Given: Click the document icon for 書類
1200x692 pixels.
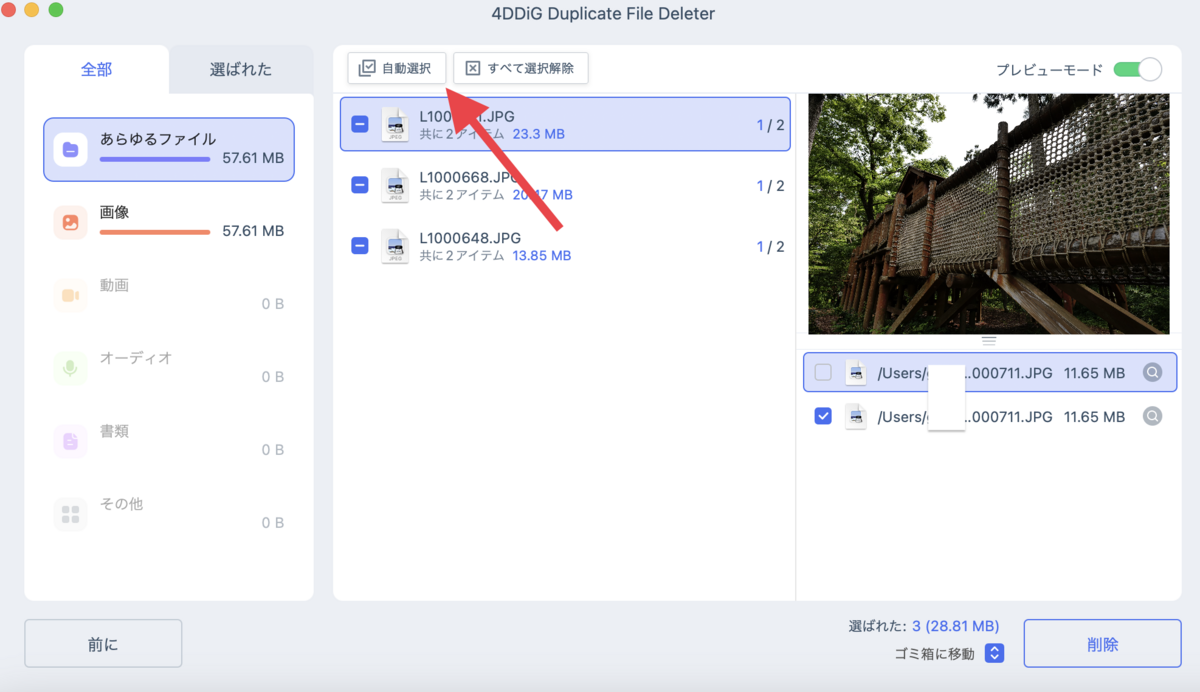Looking at the screenshot, I should coord(70,441).
